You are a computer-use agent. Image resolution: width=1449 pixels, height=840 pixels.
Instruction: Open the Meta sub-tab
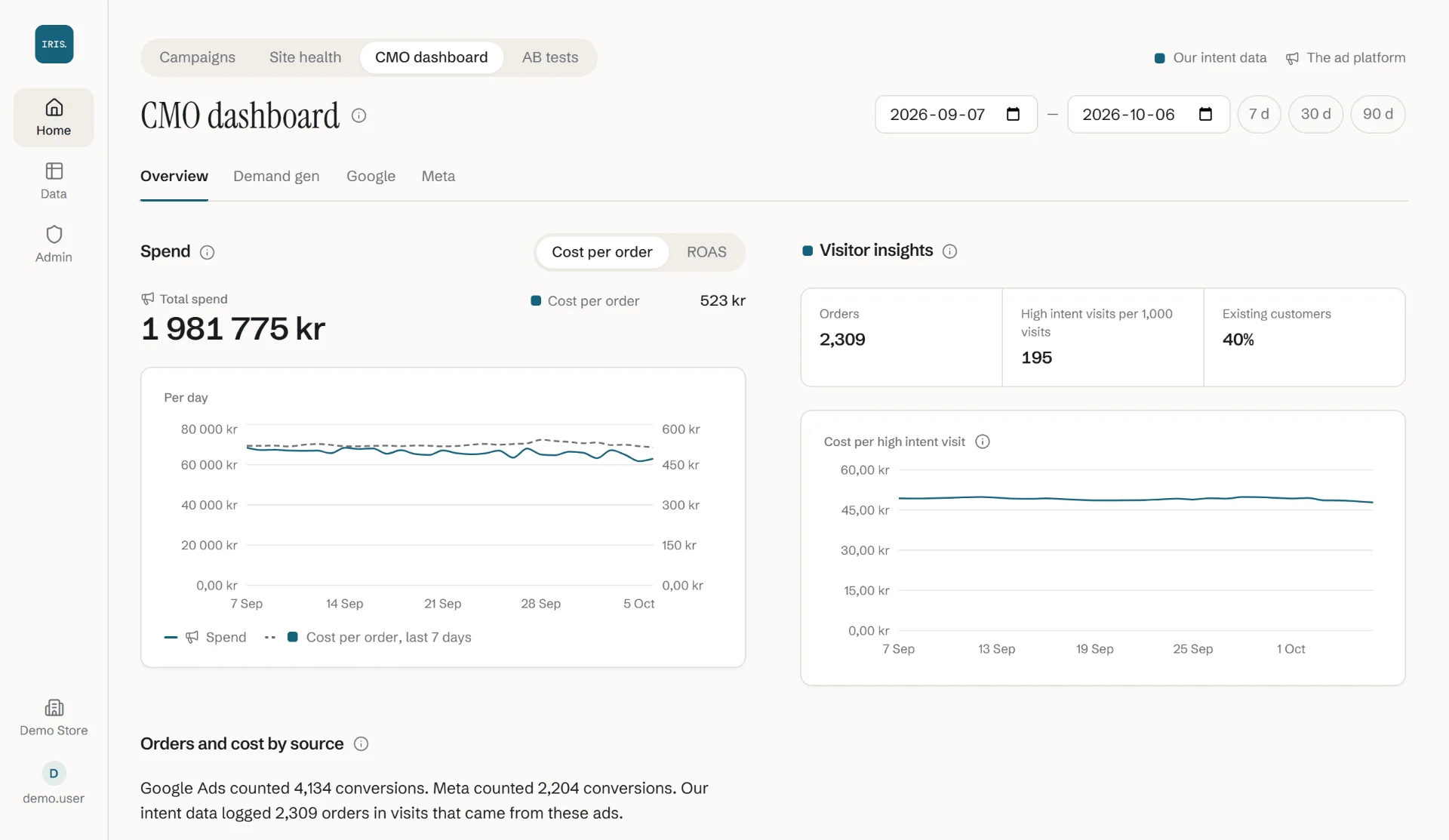(x=438, y=176)
